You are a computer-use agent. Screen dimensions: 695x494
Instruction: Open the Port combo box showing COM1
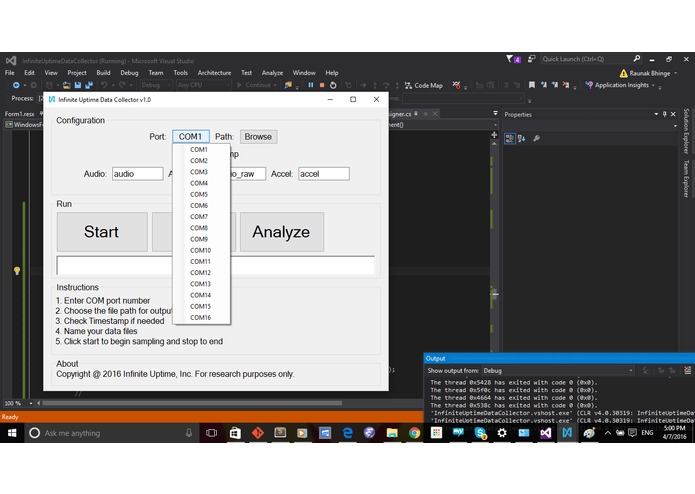[191, 136]
